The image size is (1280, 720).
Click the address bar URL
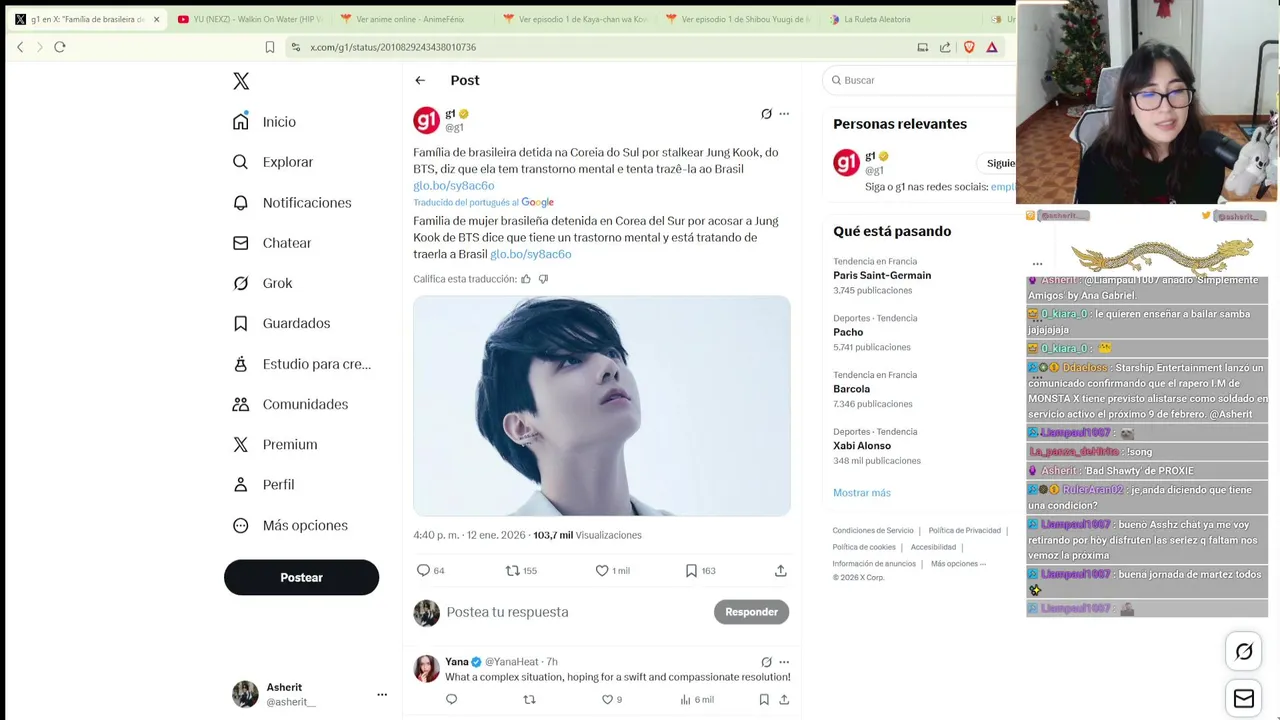(x=393, y=47)
